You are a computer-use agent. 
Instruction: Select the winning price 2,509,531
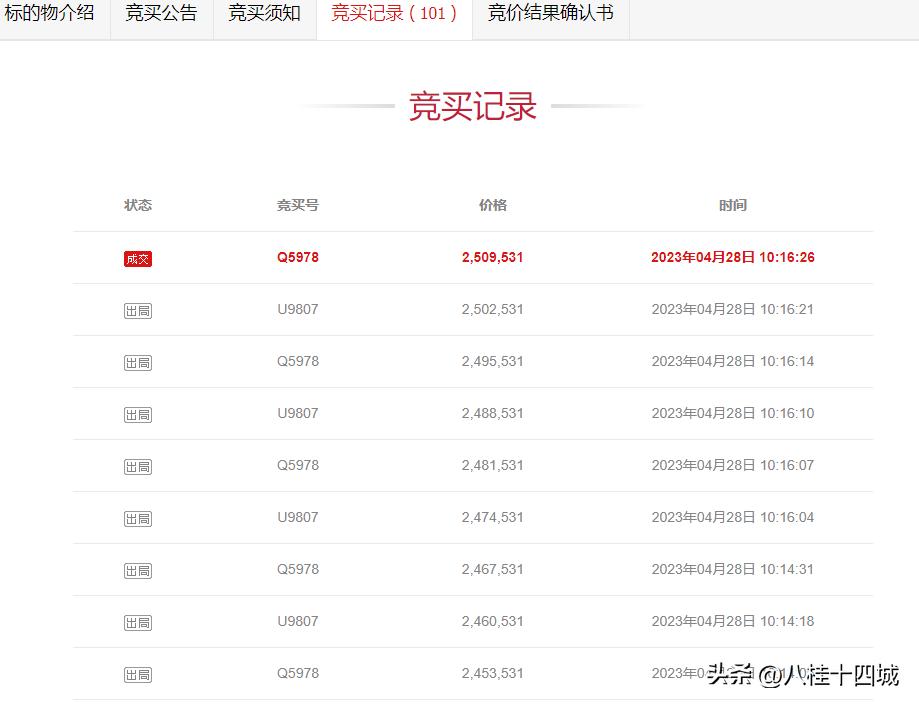(x=492, y=258)
